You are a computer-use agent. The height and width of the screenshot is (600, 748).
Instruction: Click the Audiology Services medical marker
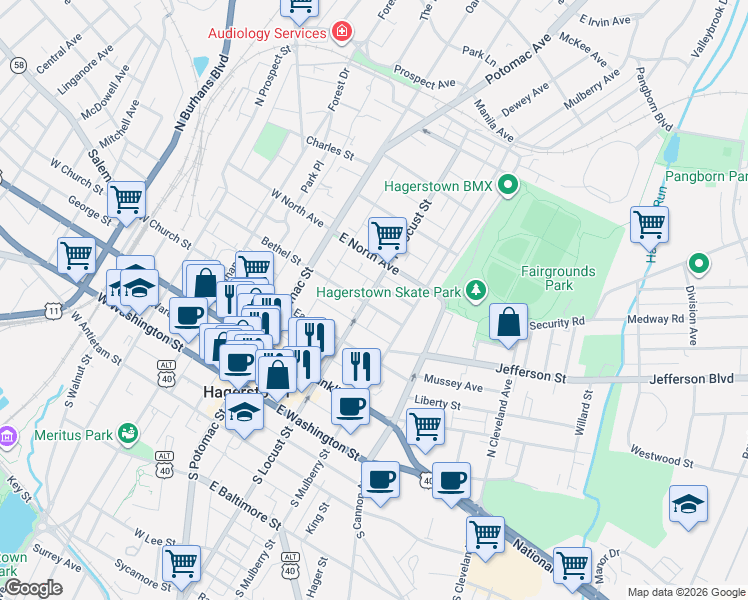click(342, 32)
